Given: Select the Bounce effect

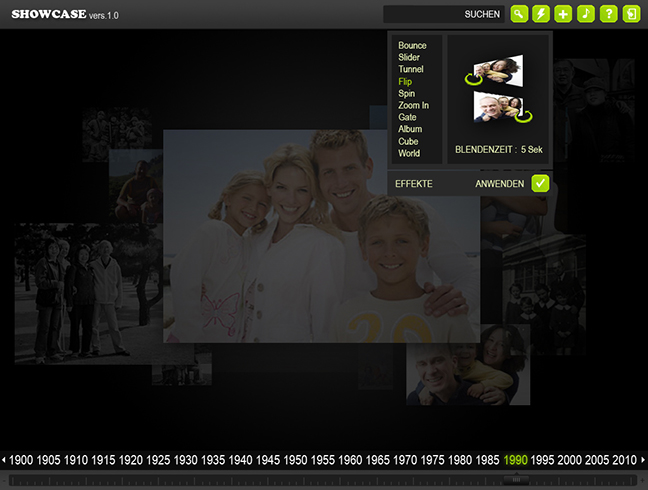Looking at the screenshot, I should (412, 46).
